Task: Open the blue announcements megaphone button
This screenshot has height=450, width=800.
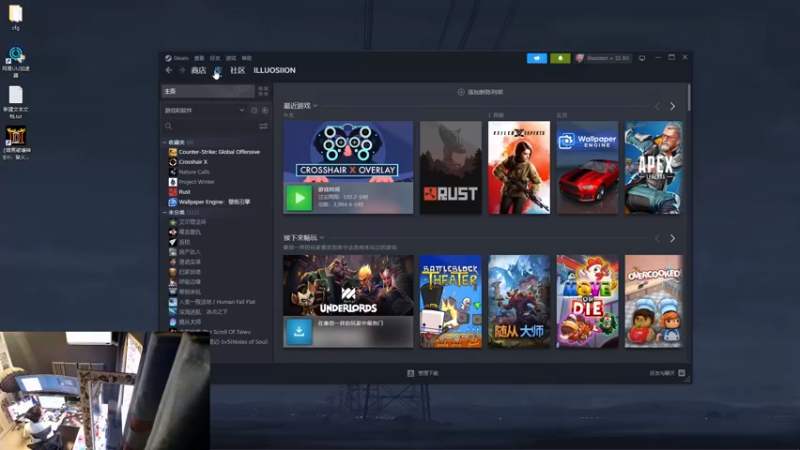Action: click(537, 58)
